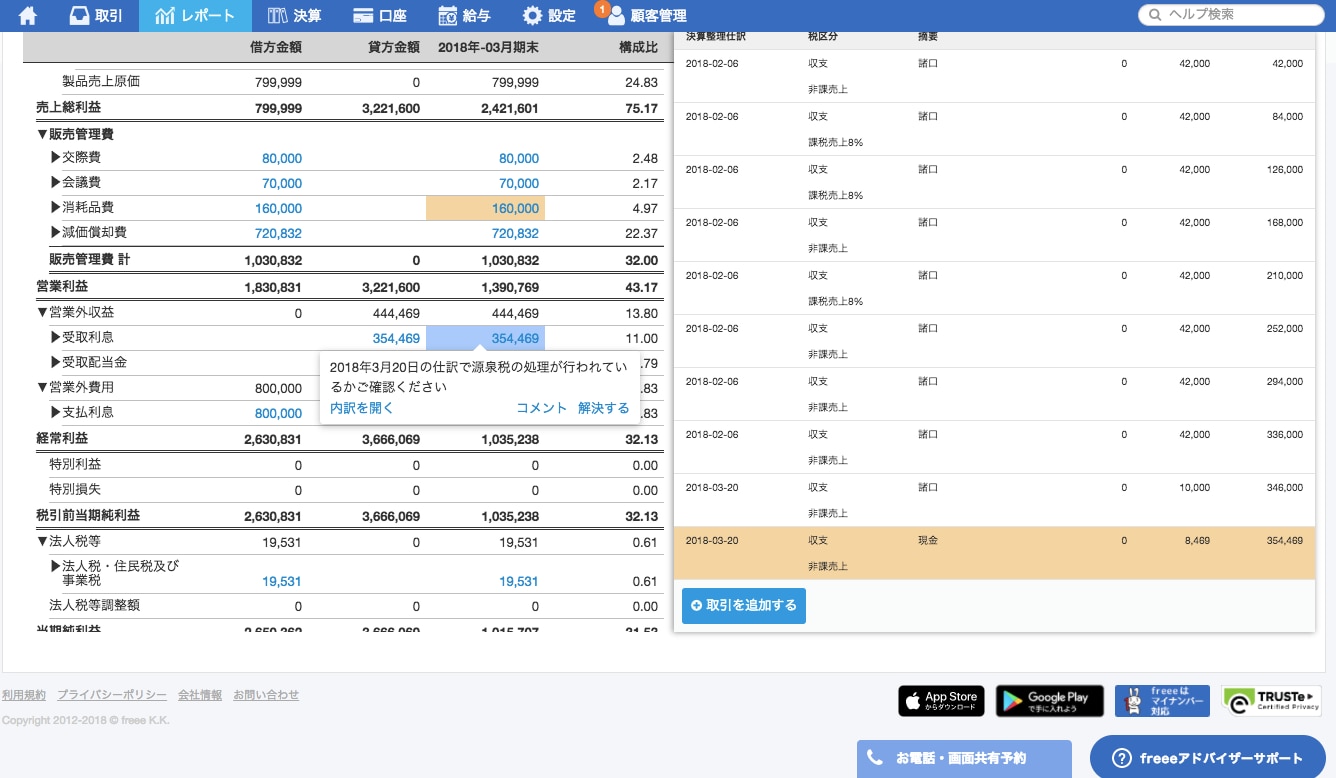This screenshot has width=1336, height=778.
Task: Open 支払利息 debit amount 800,000
Action: (x=278, y=413)
